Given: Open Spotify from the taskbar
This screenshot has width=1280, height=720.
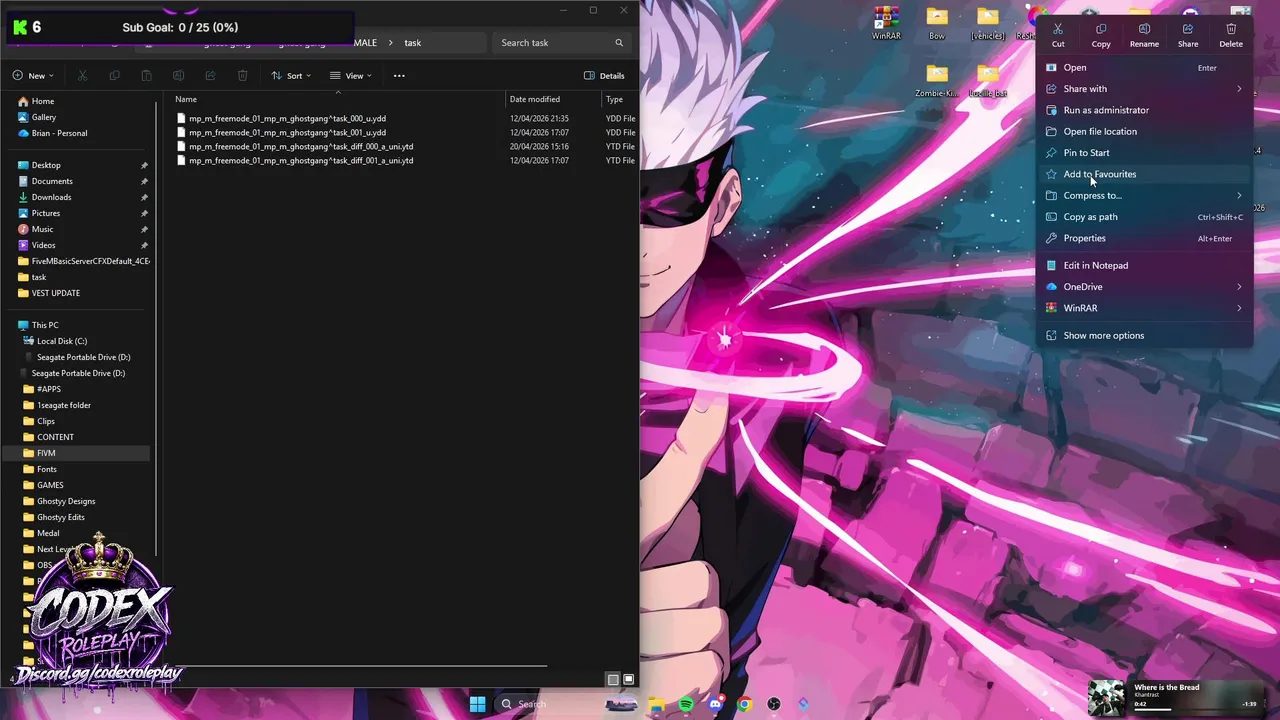Looking at the screenshot, I should [686, 704].
